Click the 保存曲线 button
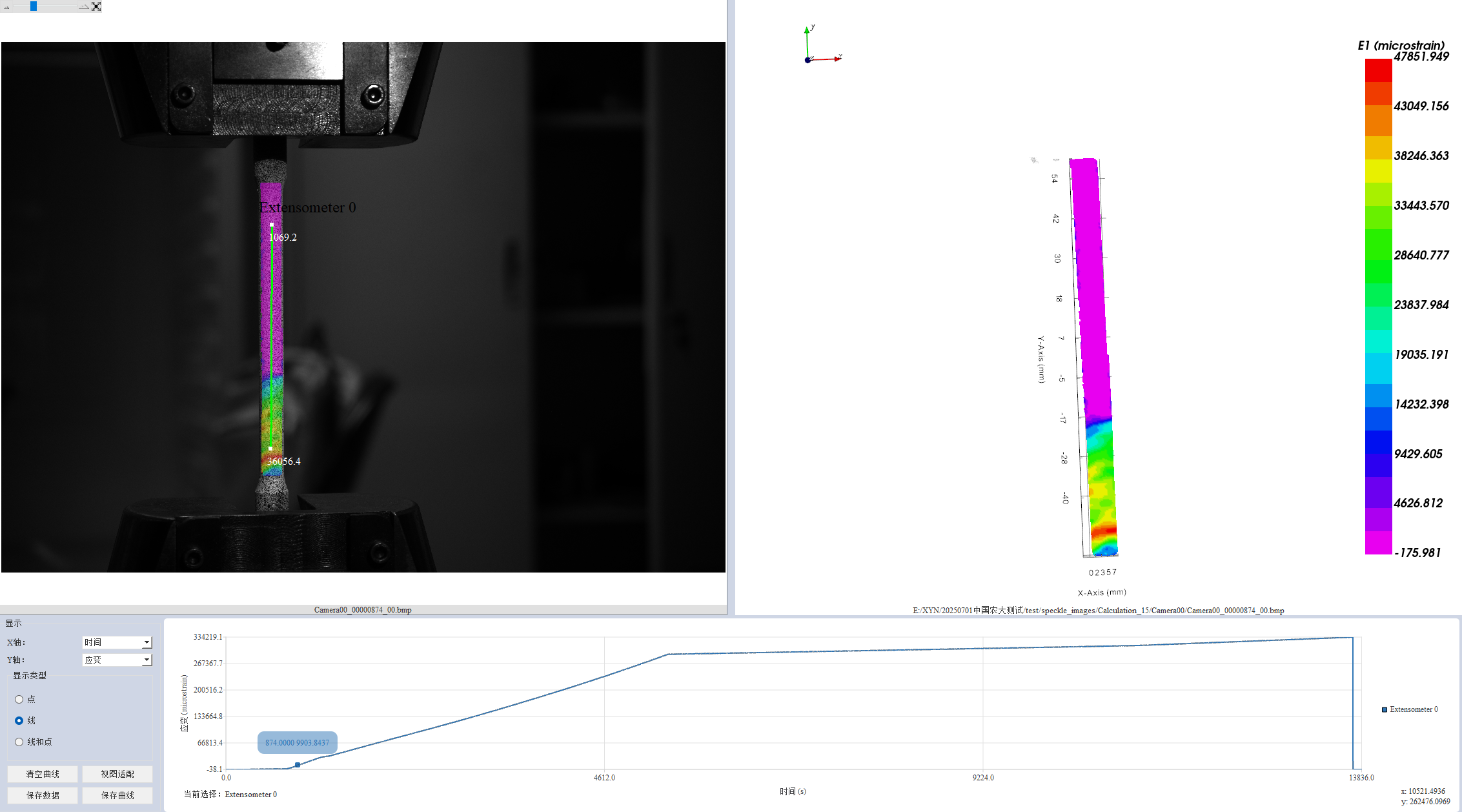 point(117,795)
